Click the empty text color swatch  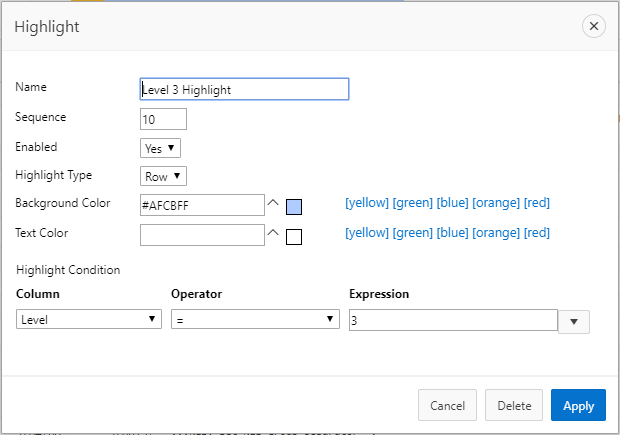pyautogui.click(x=294, y=237)
